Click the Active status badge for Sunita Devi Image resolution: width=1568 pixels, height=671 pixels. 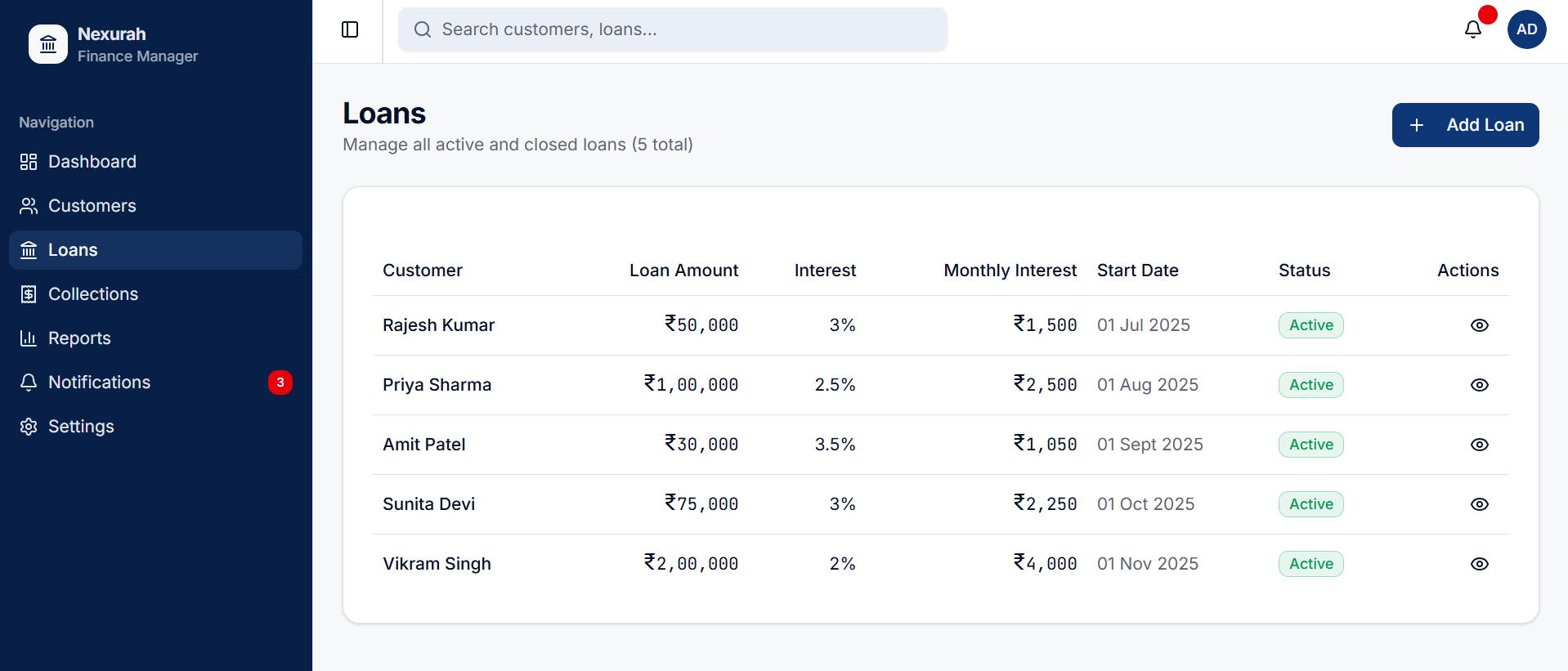pyautogui.click(x=1310, y=504)
